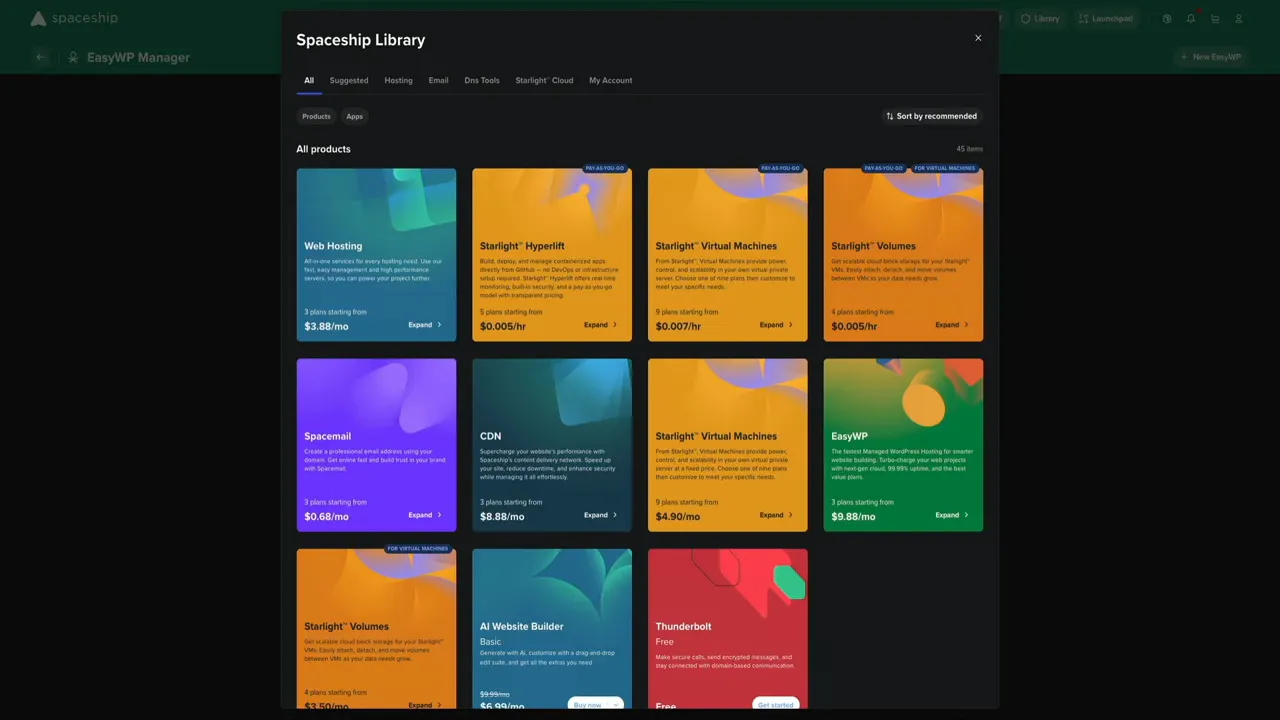Open the Sort by recommended dropdown
1280x720 pixels.
[x=931, y=116]
